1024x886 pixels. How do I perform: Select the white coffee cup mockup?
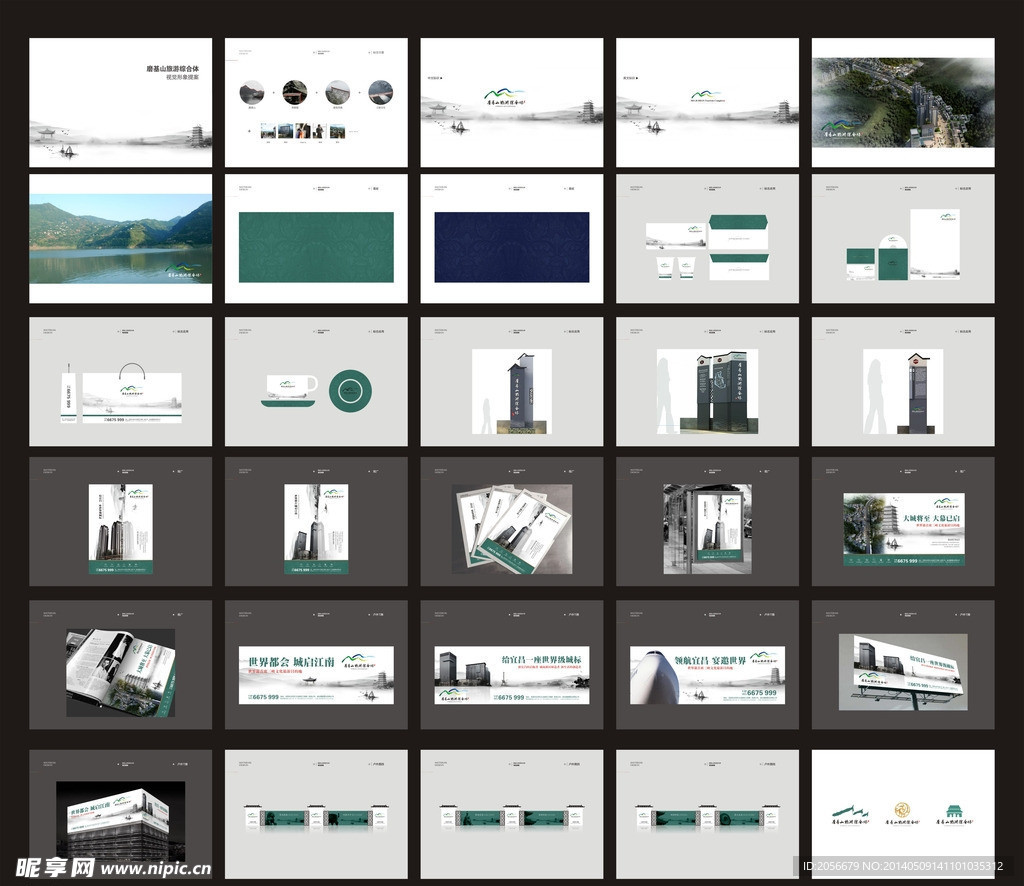[292, 385]
